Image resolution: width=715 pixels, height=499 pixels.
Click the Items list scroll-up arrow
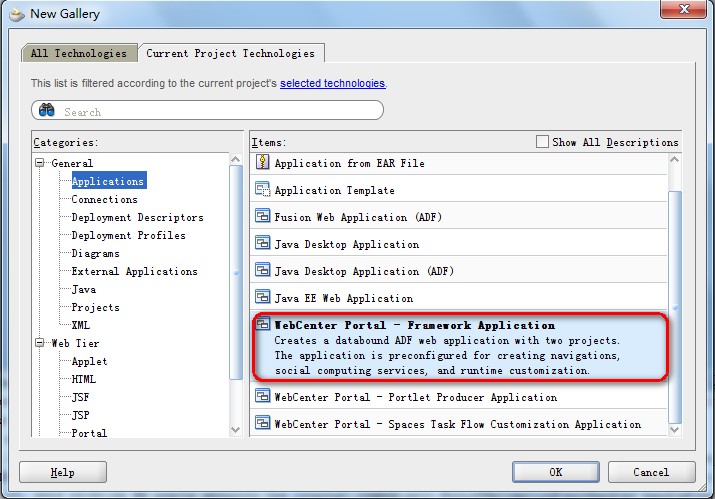(x=674, y=159)
